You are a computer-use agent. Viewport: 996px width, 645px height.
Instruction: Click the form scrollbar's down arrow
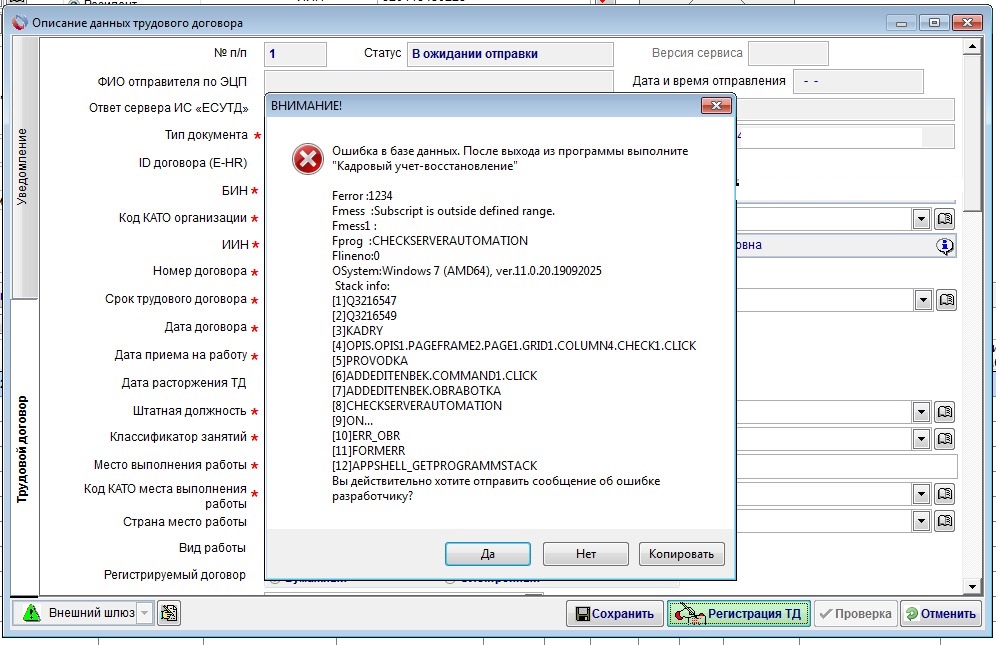click(x=971, y=585)
